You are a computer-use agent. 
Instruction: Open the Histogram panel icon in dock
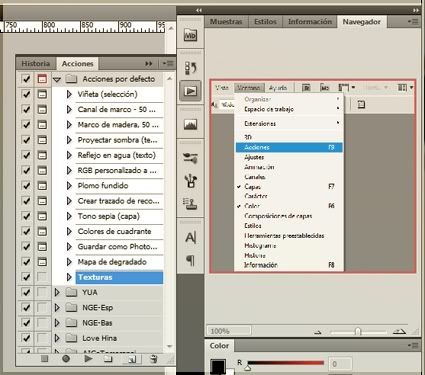190,125
